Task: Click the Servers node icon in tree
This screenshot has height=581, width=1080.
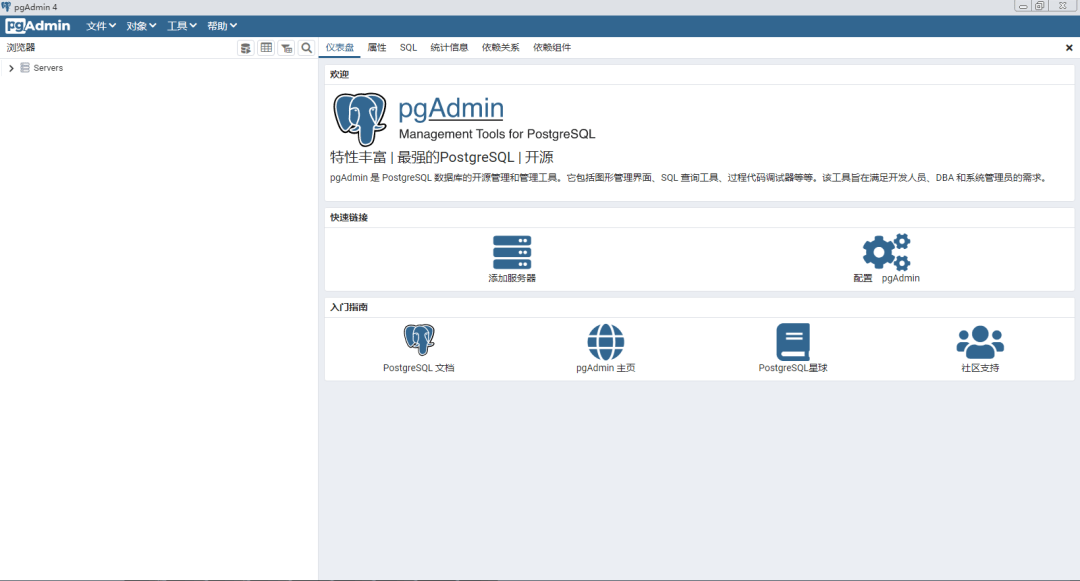Action: click(25, 67)
